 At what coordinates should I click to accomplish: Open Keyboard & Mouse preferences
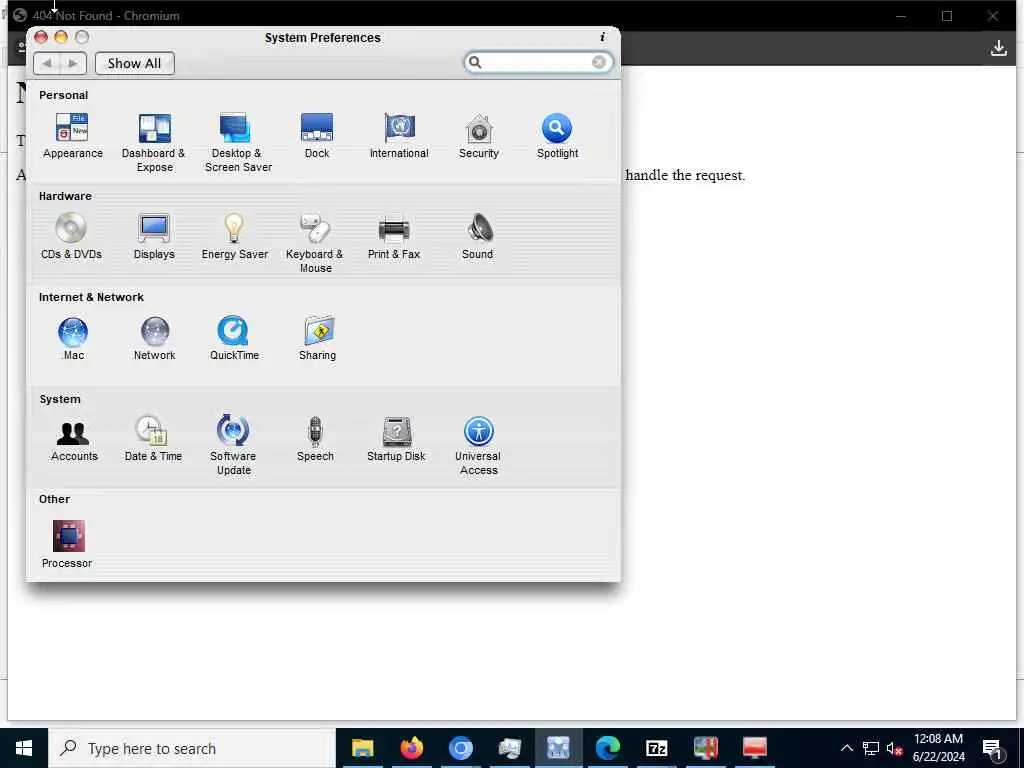[315, 243]
